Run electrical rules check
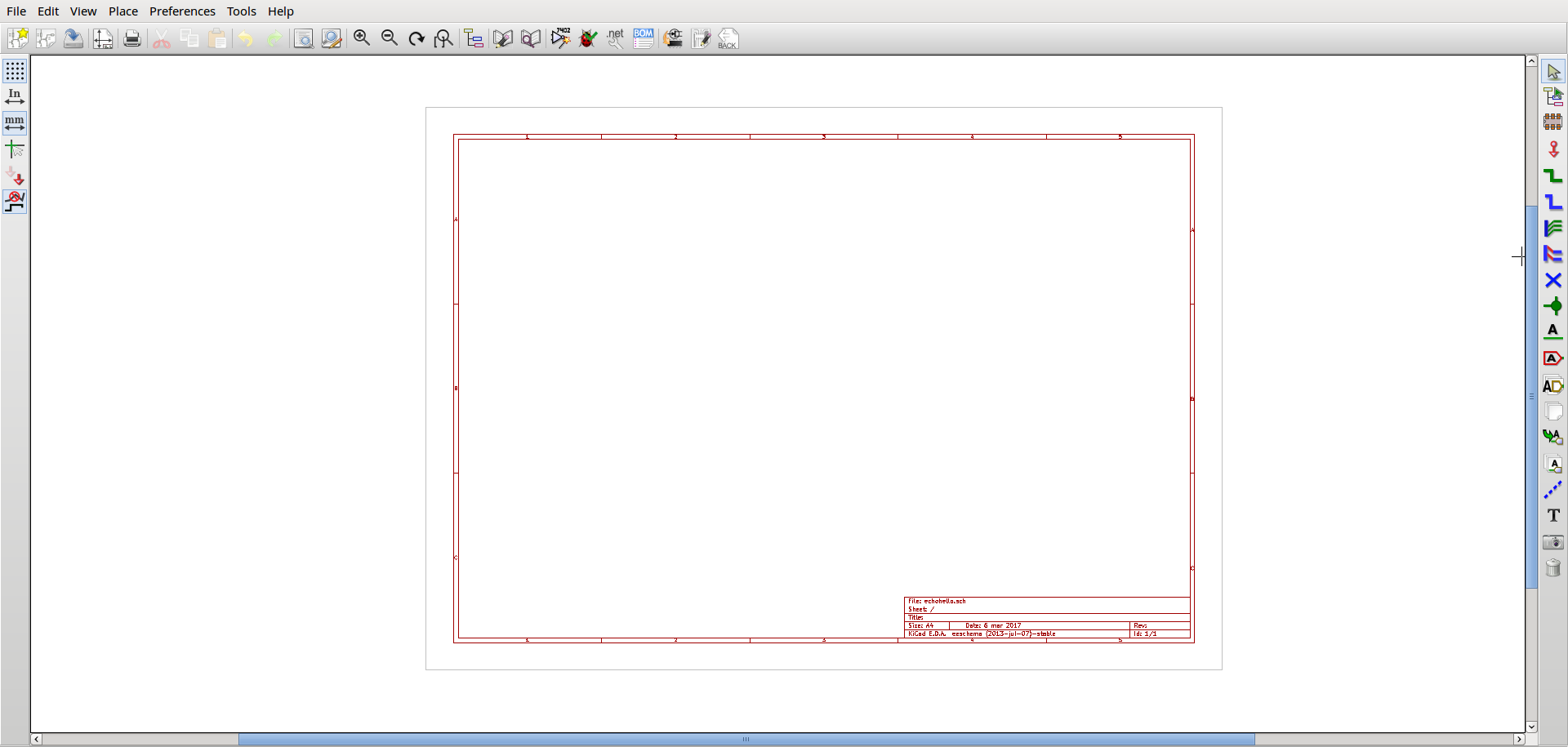Image resolution: width=1568 pixels, height=747 pixels. click(588, 38)
